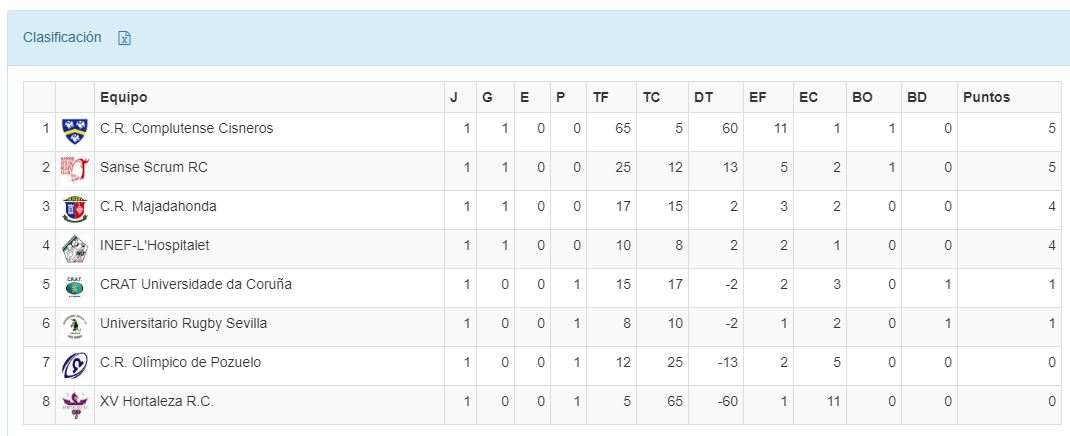Image resolution: width=1070 pixels, height=436 pixels.
Task: Click the C.R. Complutense Cisneros team crest
Action: coord(74,130)
